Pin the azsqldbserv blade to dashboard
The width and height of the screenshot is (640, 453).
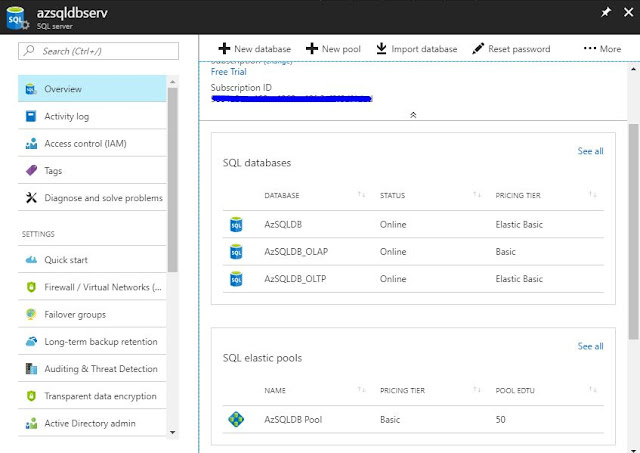point(606,12)
